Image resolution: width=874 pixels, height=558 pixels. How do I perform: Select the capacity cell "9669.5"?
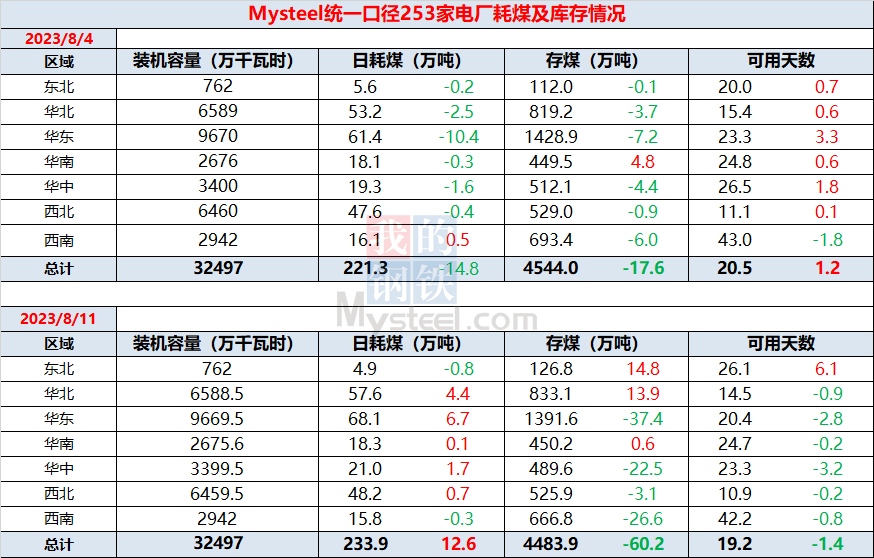(217, 419)
